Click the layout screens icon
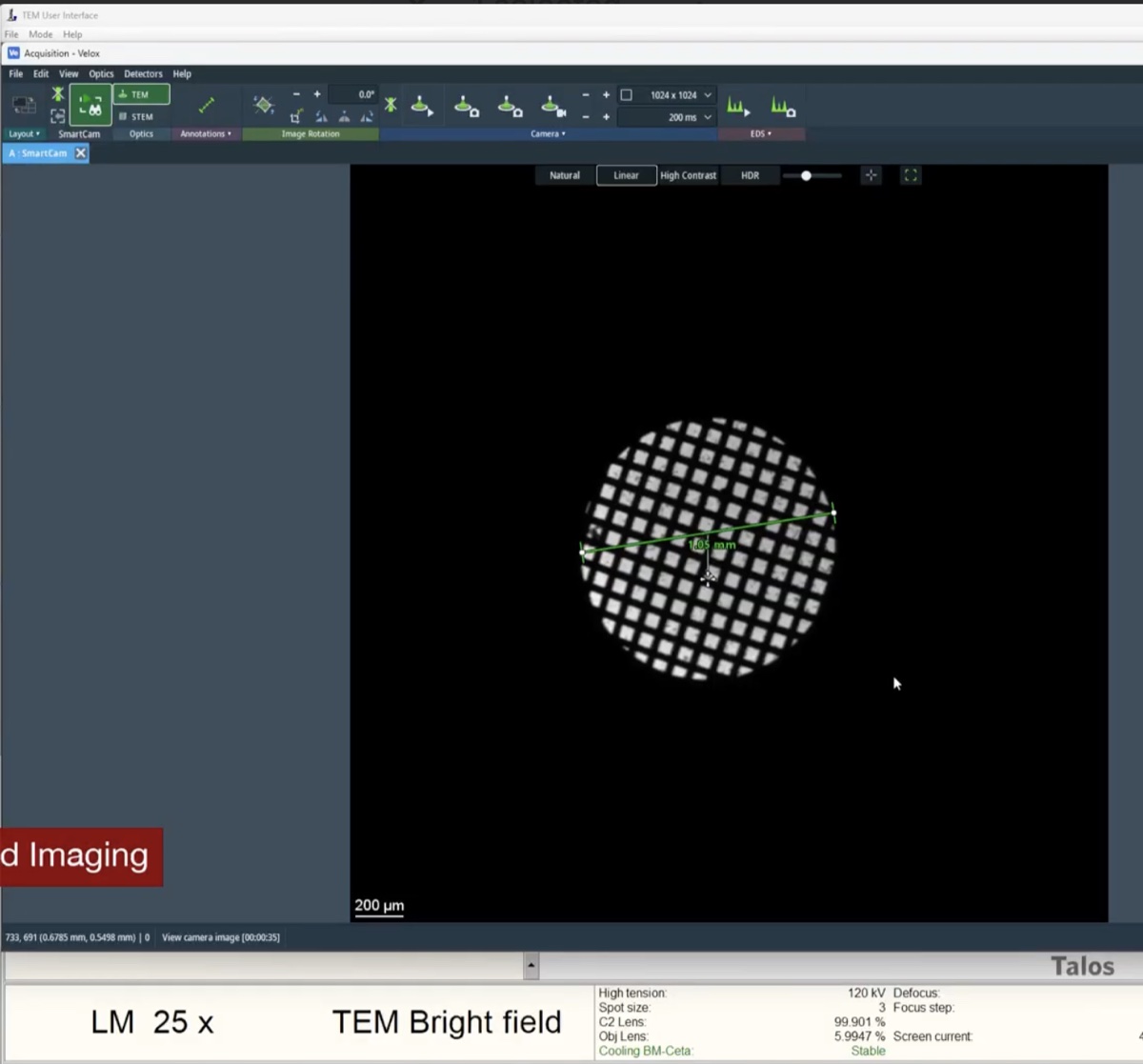The height and width of the screenshot is (1064, 1143). 24,105
